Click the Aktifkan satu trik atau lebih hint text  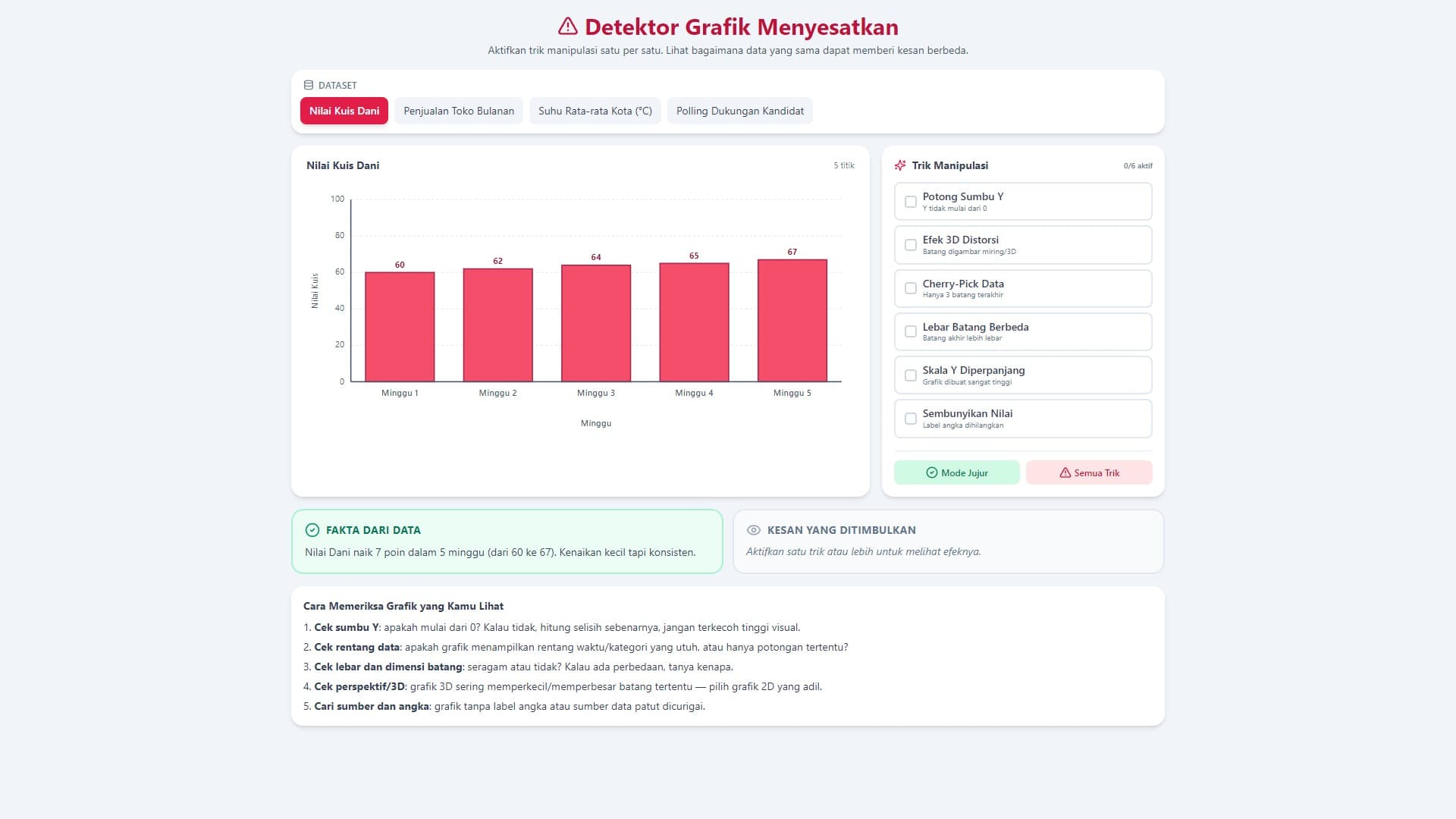(864, 551)
